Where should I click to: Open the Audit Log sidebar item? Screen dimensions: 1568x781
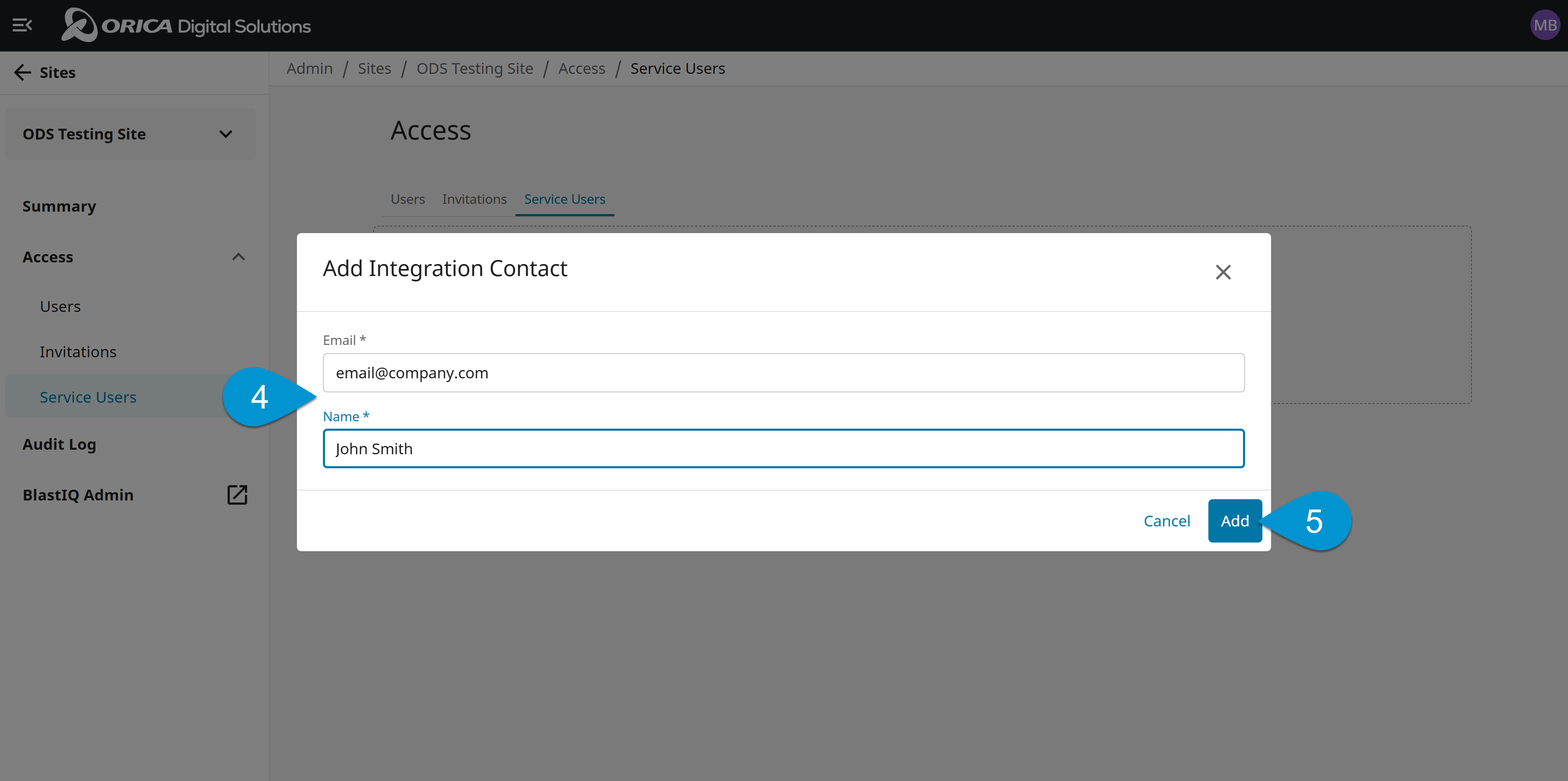click(x=59, y=444)
